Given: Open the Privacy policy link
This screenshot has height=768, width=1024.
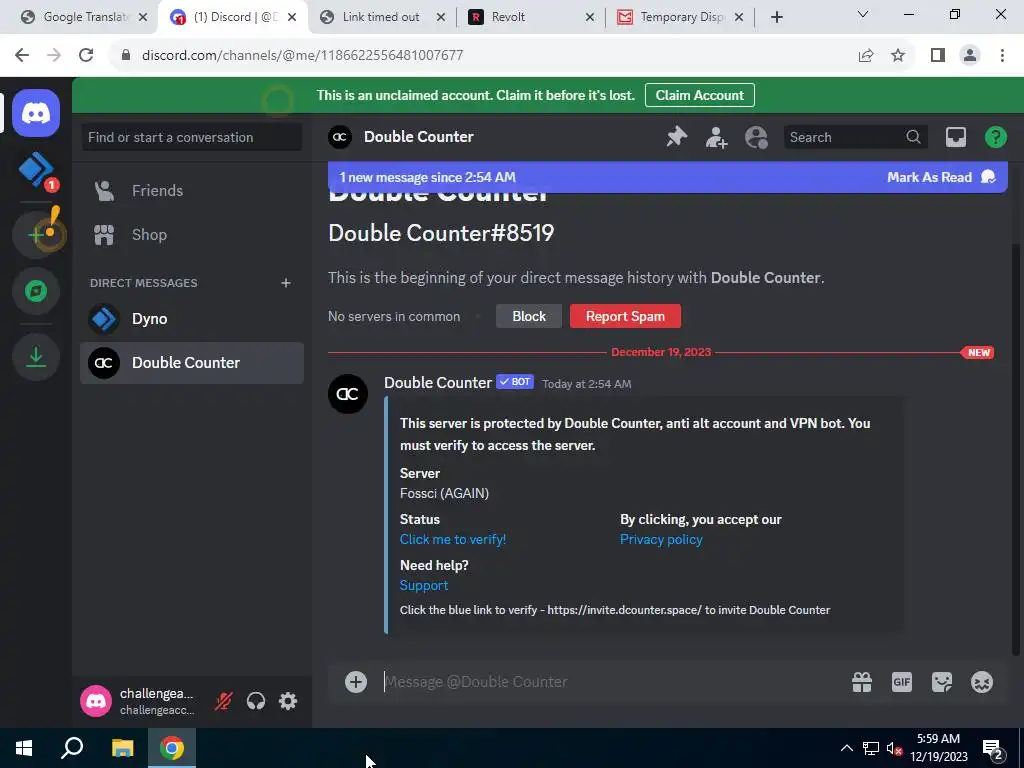Looking at the screenshot, I should [661, 539].
